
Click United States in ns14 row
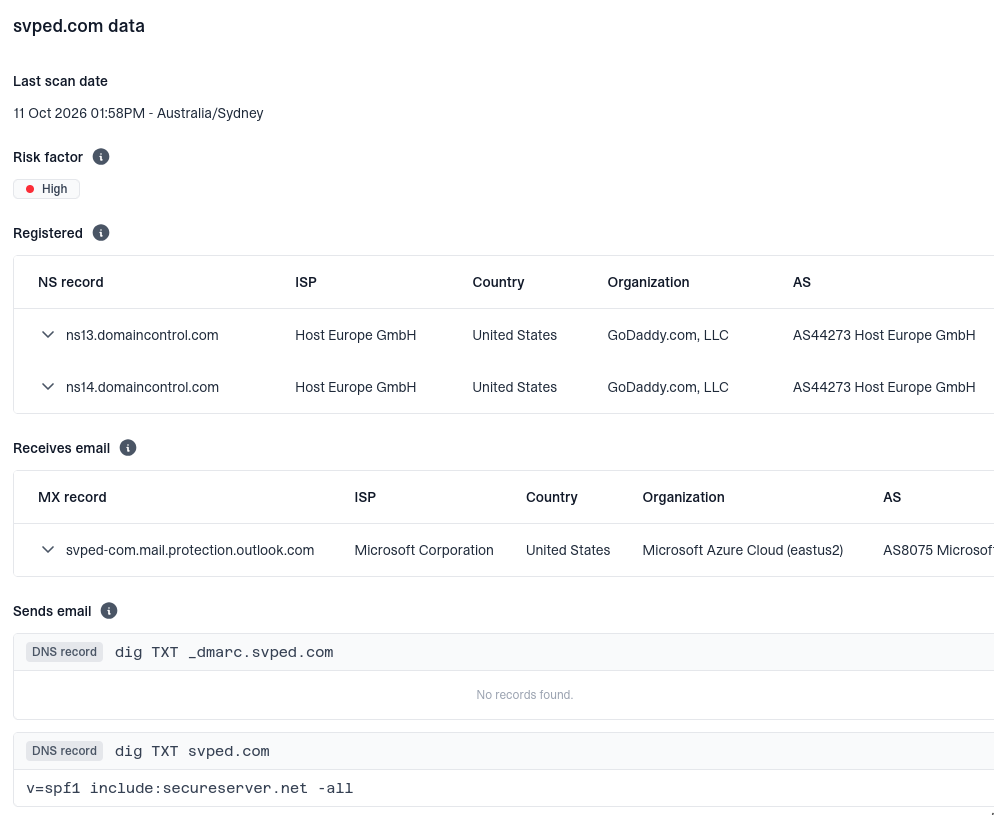click(x=515, y=387)
